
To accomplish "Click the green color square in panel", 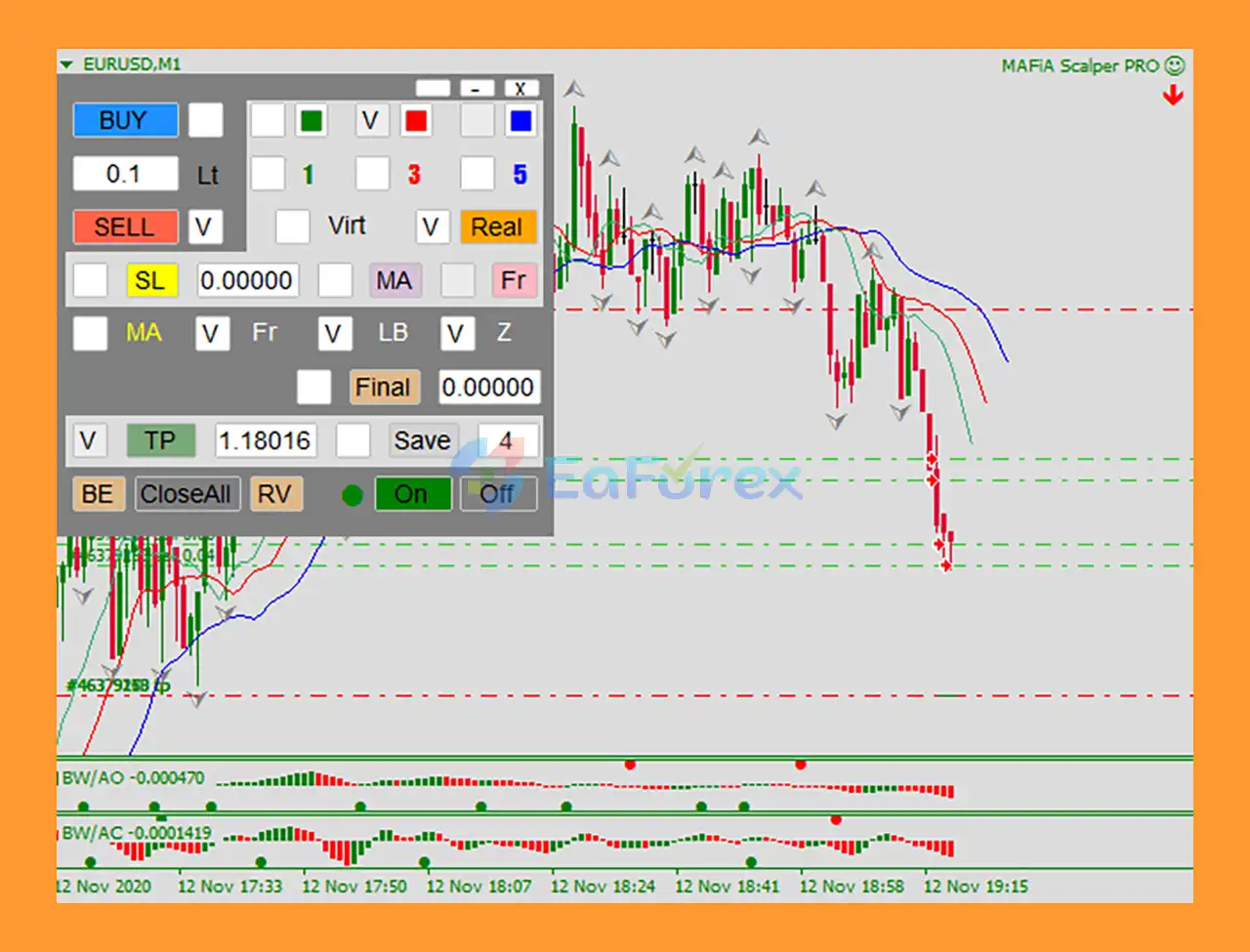I will tap(312, 121).
